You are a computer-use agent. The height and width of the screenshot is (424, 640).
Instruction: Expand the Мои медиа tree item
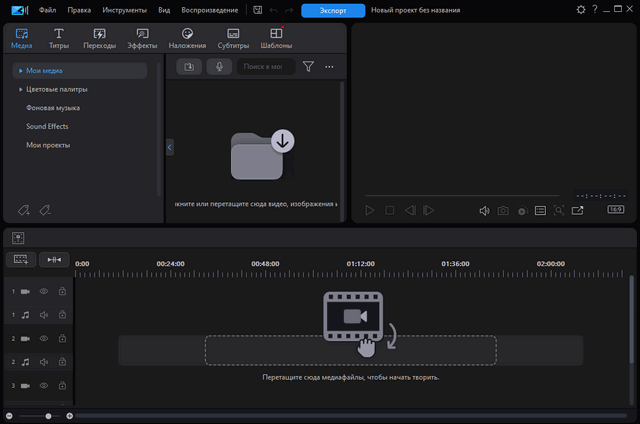pyautogui.click(x=21, y=71)
